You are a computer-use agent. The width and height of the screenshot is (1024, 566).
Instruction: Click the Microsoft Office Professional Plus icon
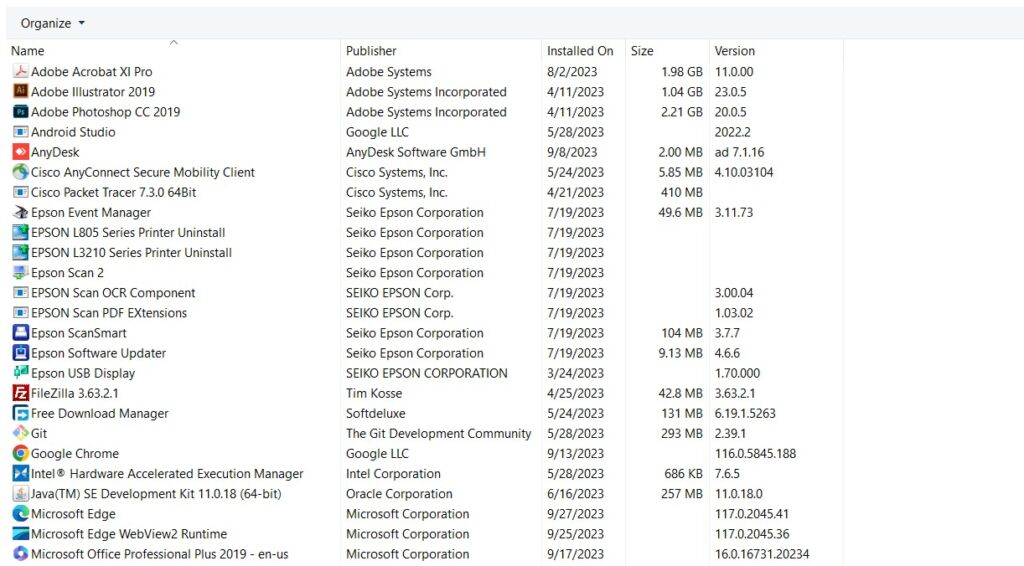point(21,554)
